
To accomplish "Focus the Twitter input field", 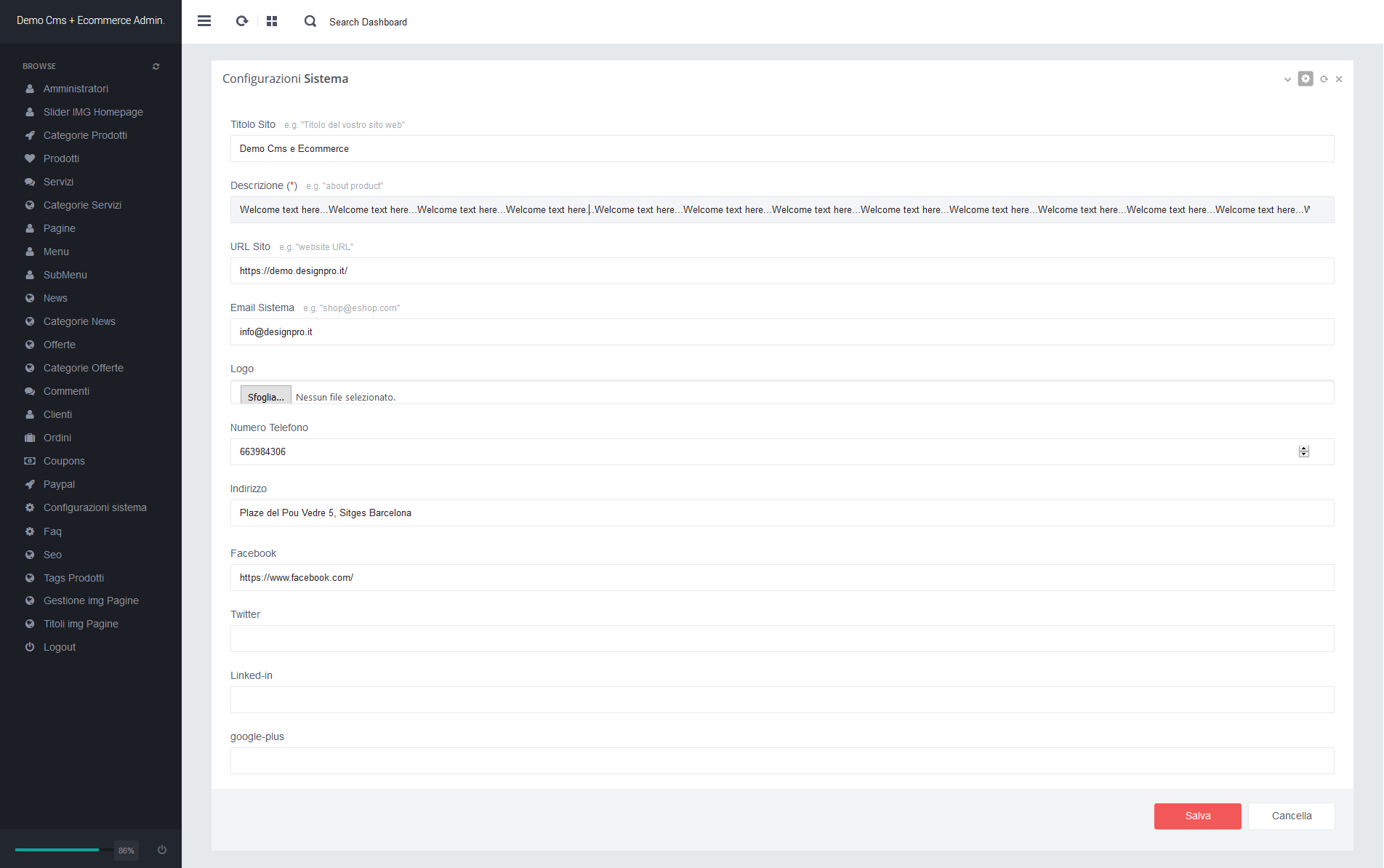I will (781, 638).
